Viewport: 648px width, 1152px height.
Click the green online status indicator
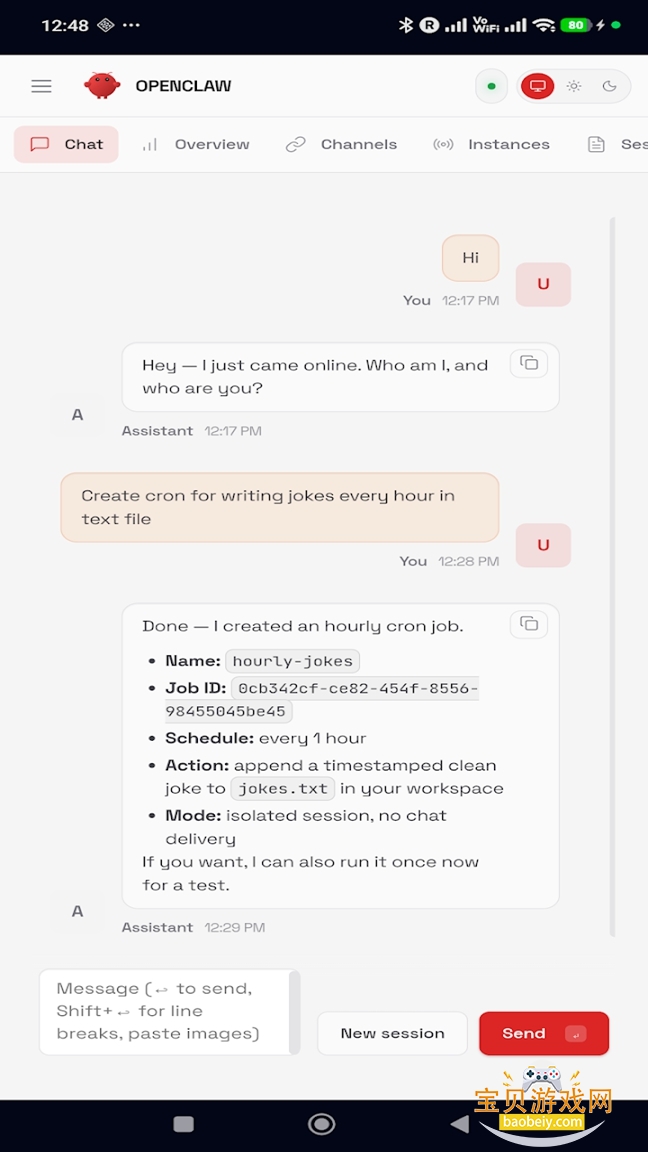[491, 86]
